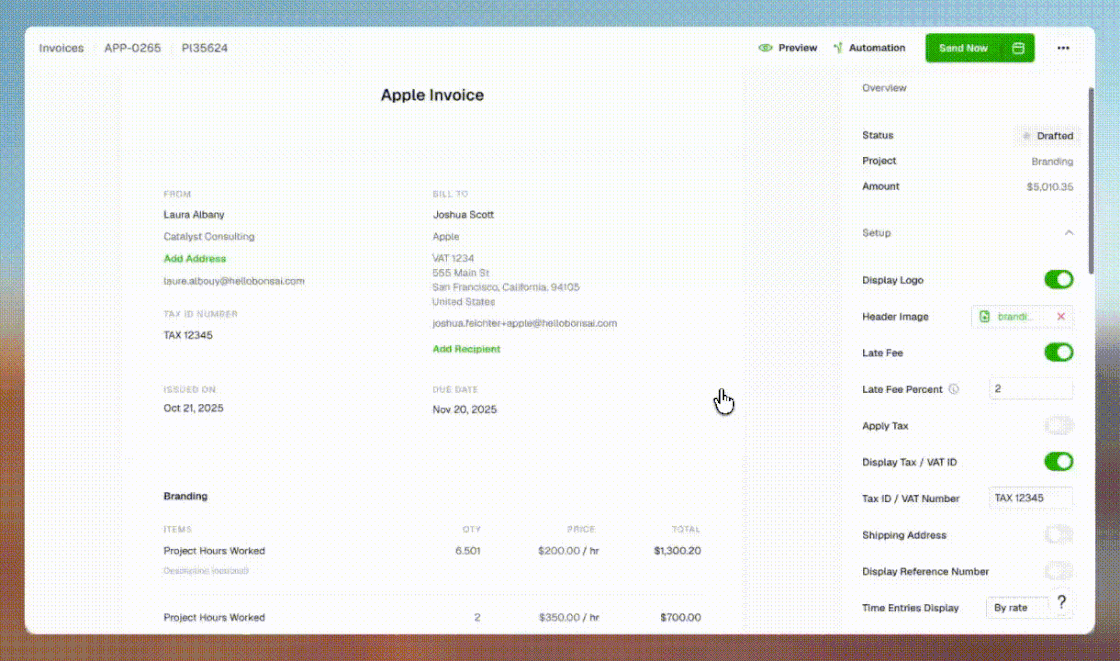Disable the Late Fee toggle
This screenshot has width=1120, height=661.
pos(1059,352)
